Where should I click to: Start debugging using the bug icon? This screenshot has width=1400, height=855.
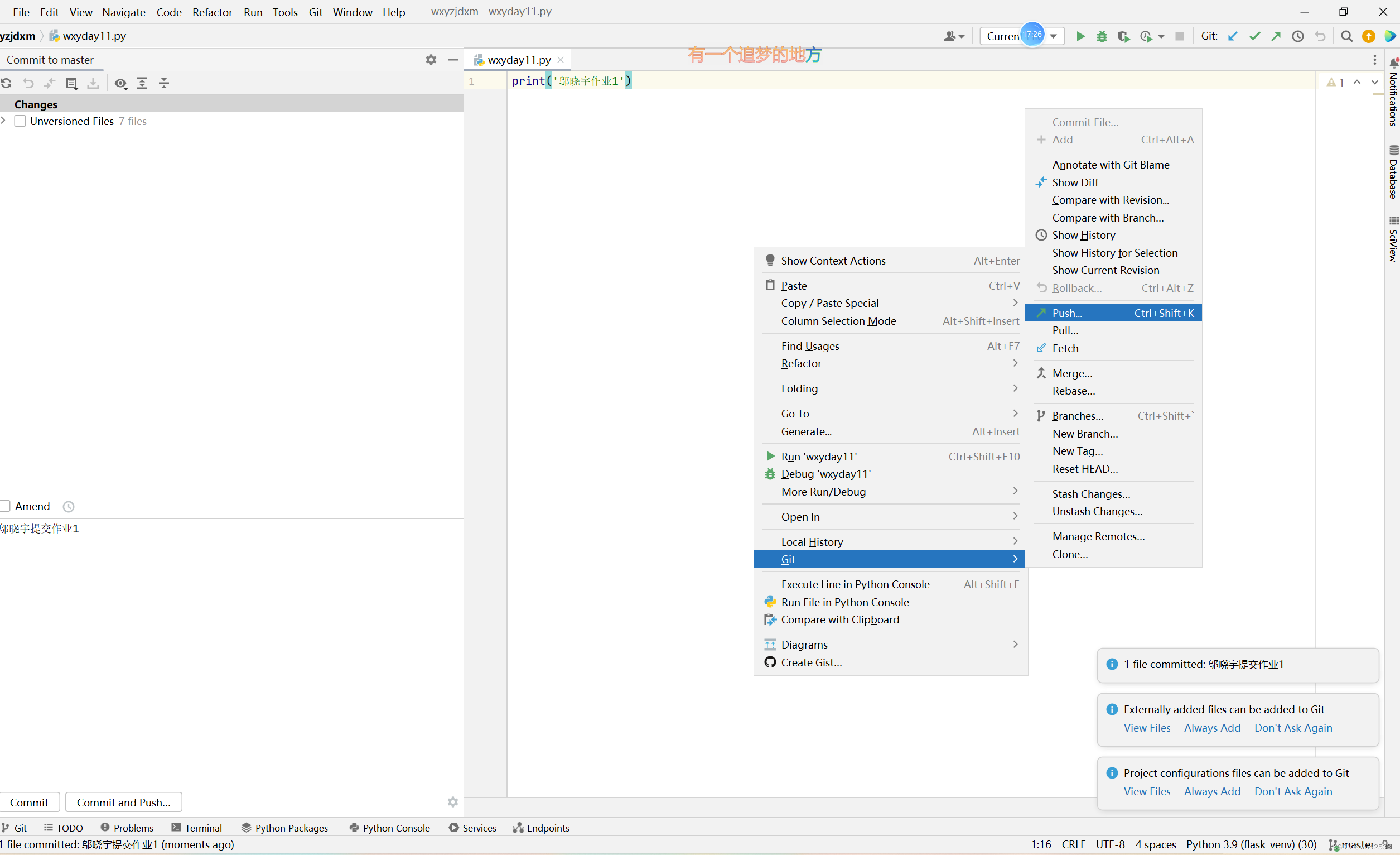(1102, 36)
